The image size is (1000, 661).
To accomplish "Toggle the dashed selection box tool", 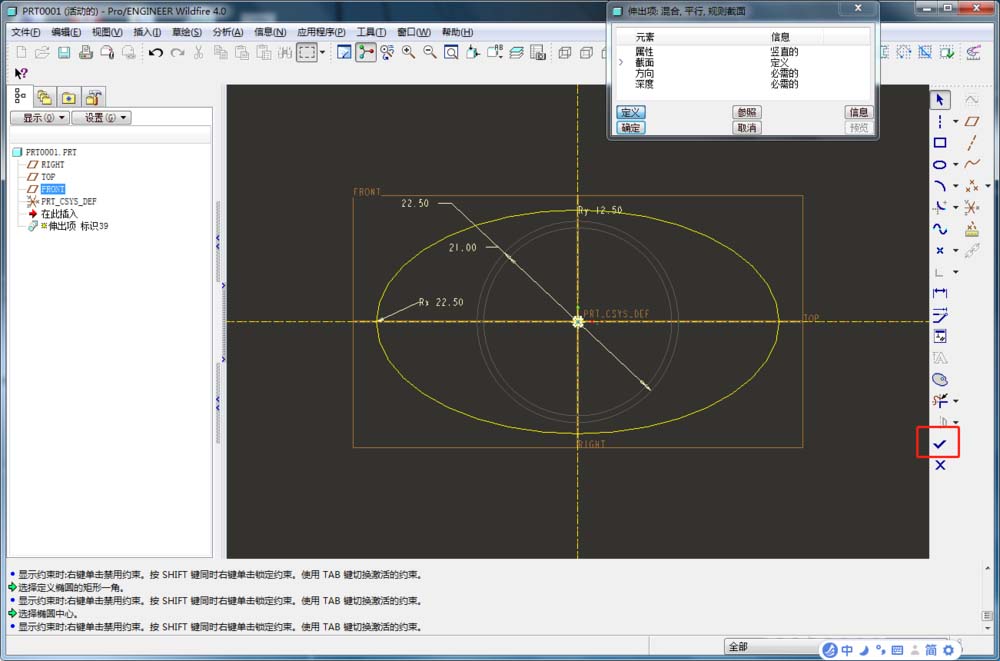I will pyautogui.click(x=307, y=52).
